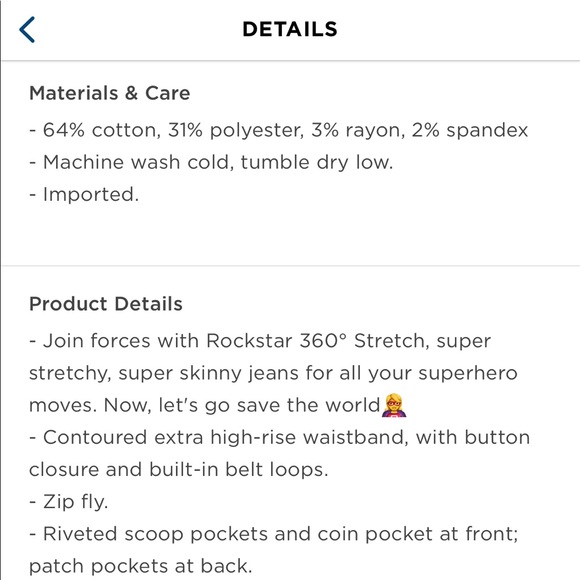The width and height of the screenshot is (580, 580).
Task: Tap the 31% polyester text
Action: pos(236,130)
